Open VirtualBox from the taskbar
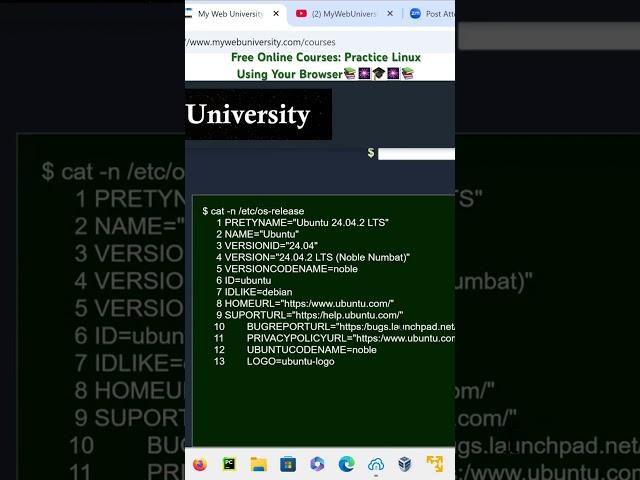The image size is (640, 480). [x=405, y=464]
